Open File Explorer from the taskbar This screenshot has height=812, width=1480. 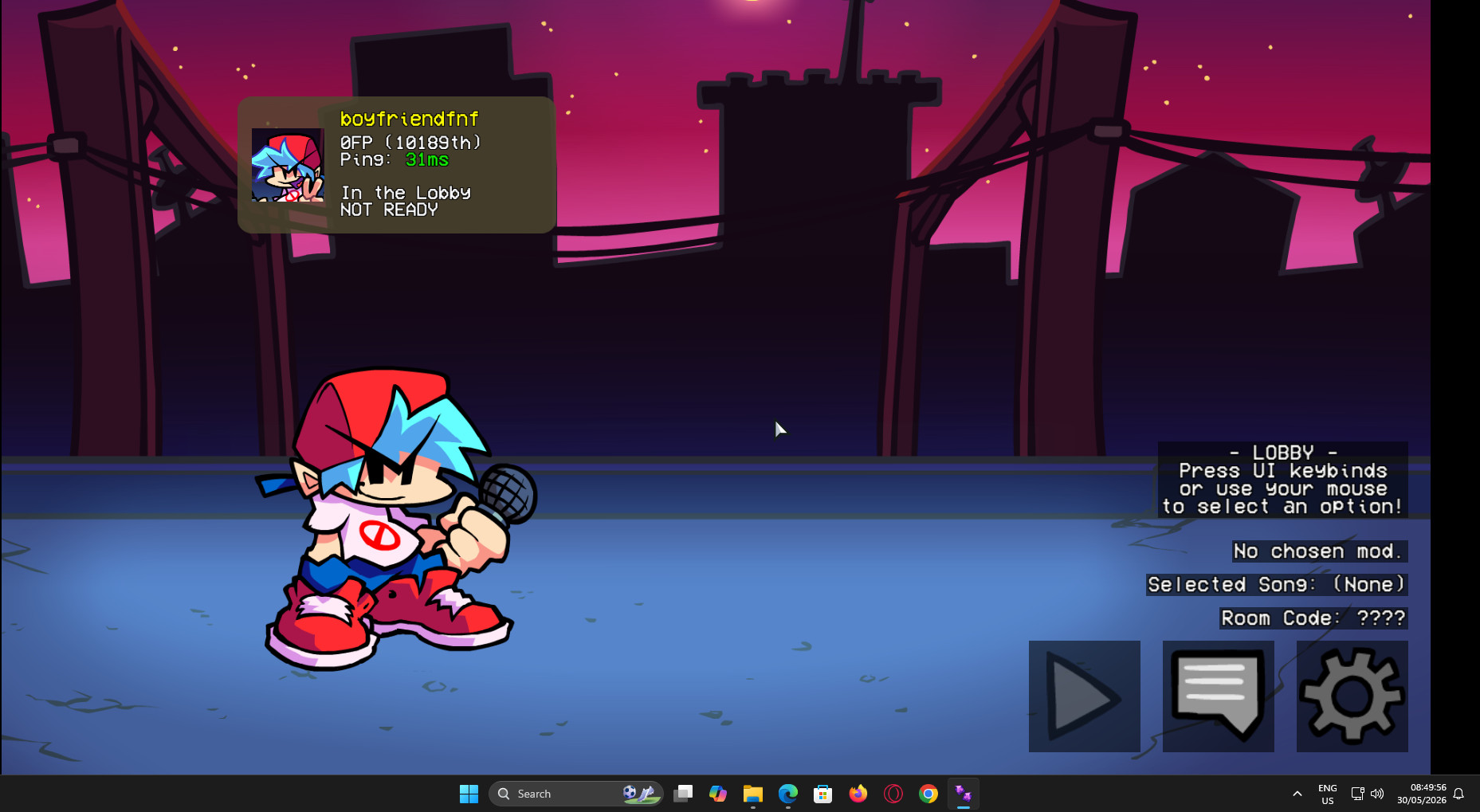click(x=753, y=794)
